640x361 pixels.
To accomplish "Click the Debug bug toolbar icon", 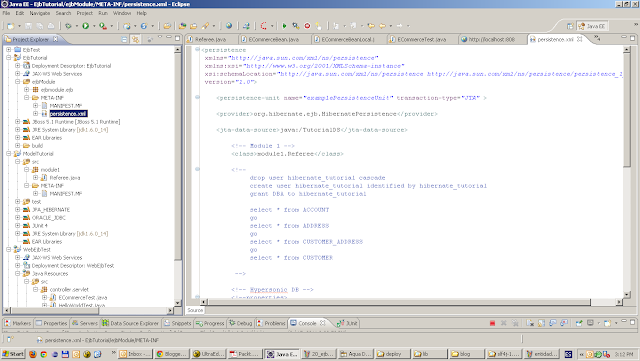I will [68, 26].
